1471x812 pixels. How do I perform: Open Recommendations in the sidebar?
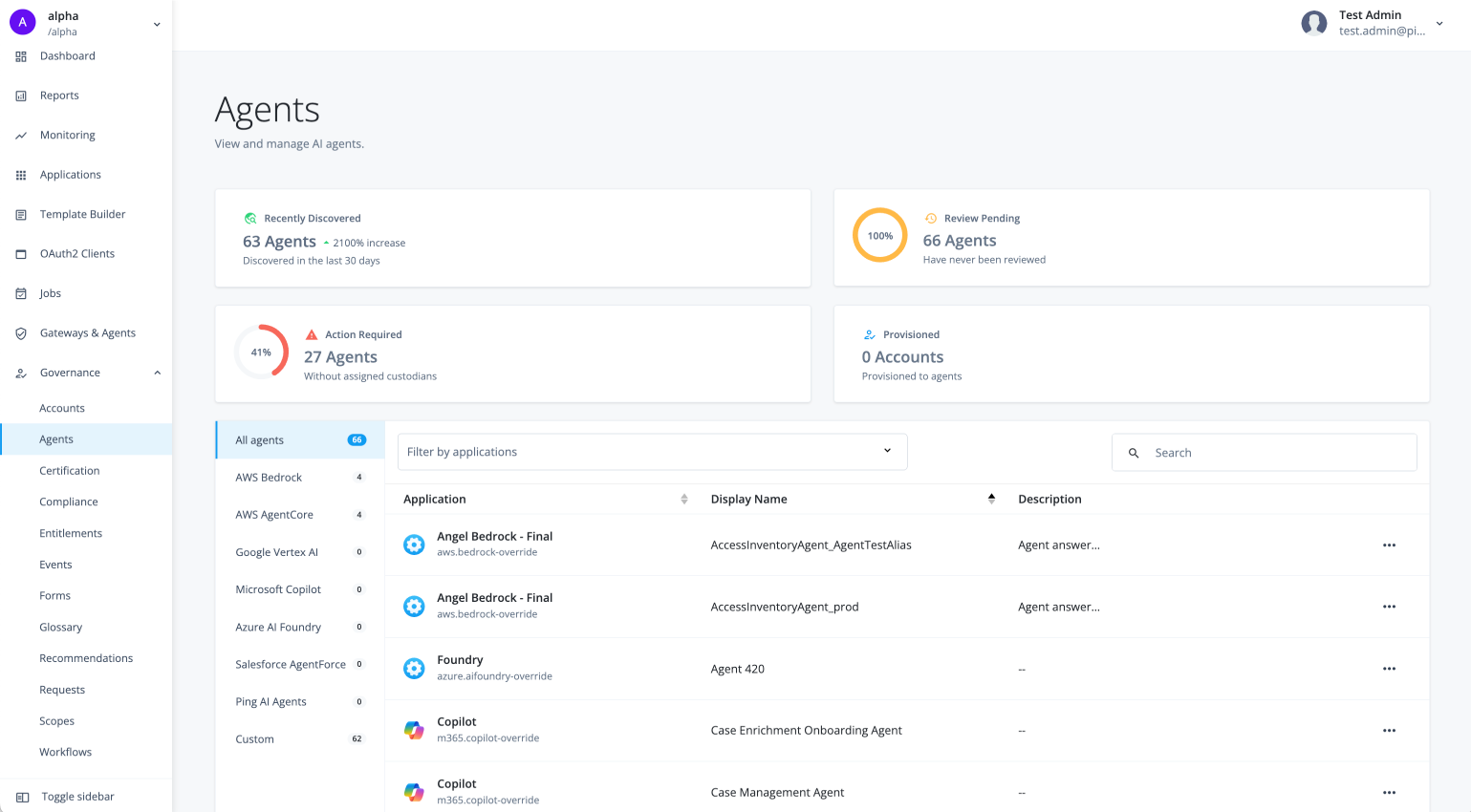tap(86, 658)
